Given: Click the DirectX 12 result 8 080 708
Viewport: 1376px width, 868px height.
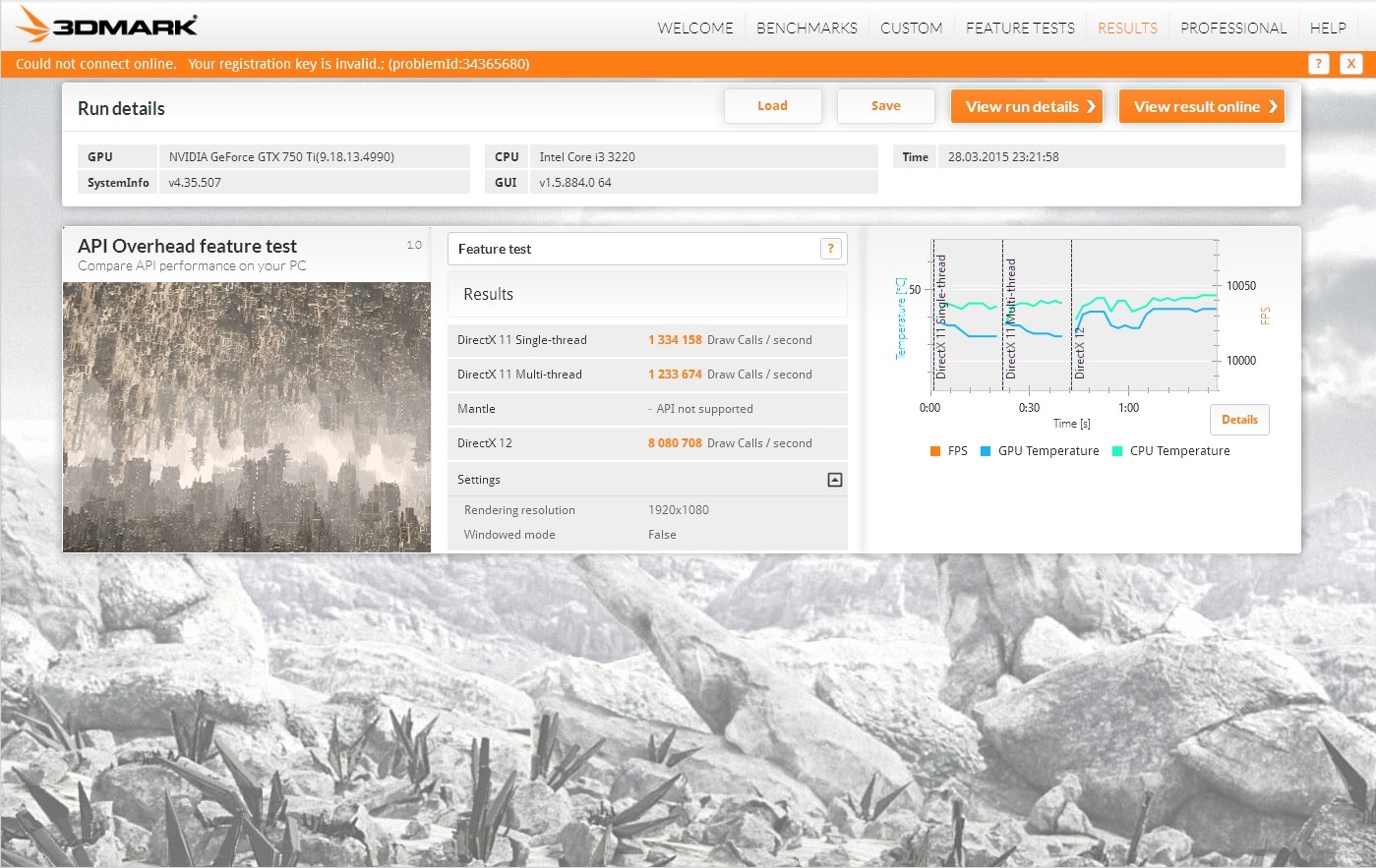Looking at the screenshot, I should coord(675,443).
